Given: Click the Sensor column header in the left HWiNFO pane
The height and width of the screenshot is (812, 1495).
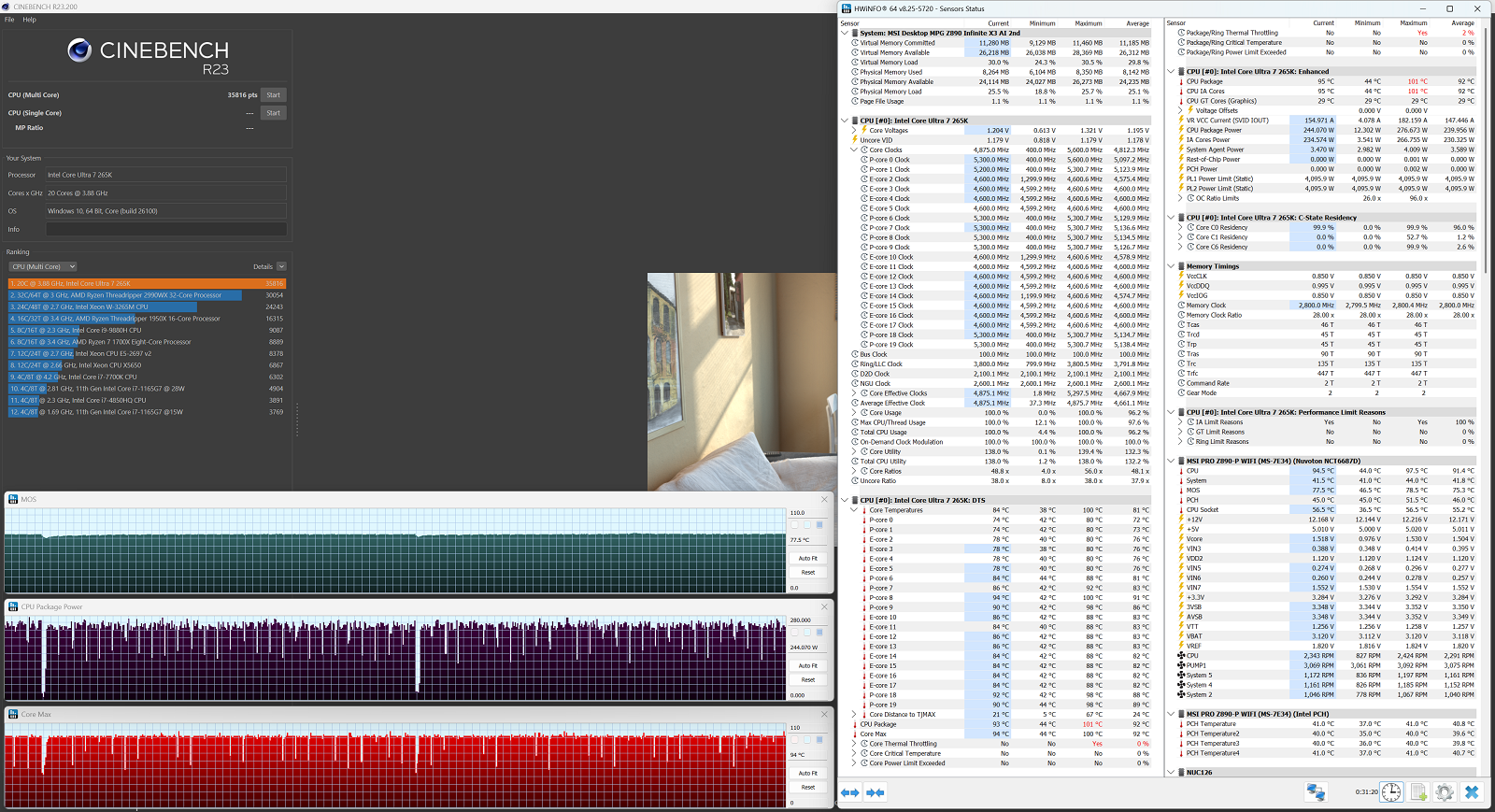Looking at the screenshot, I should point(849,23).
